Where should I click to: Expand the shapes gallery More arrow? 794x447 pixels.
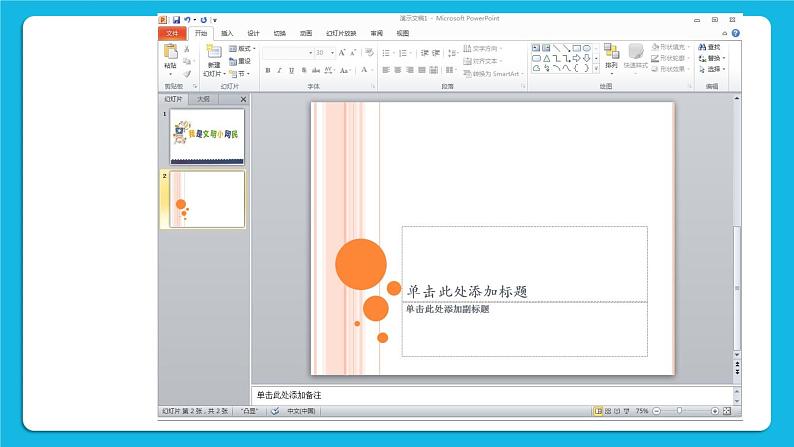coord(596,68)
